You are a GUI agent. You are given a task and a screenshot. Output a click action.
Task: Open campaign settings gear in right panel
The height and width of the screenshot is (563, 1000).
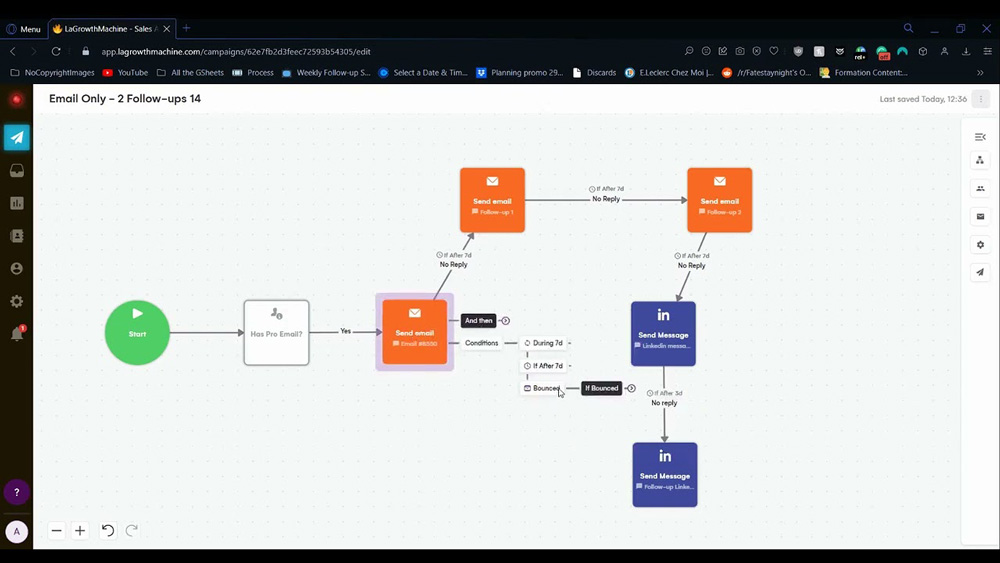[980, 244]
